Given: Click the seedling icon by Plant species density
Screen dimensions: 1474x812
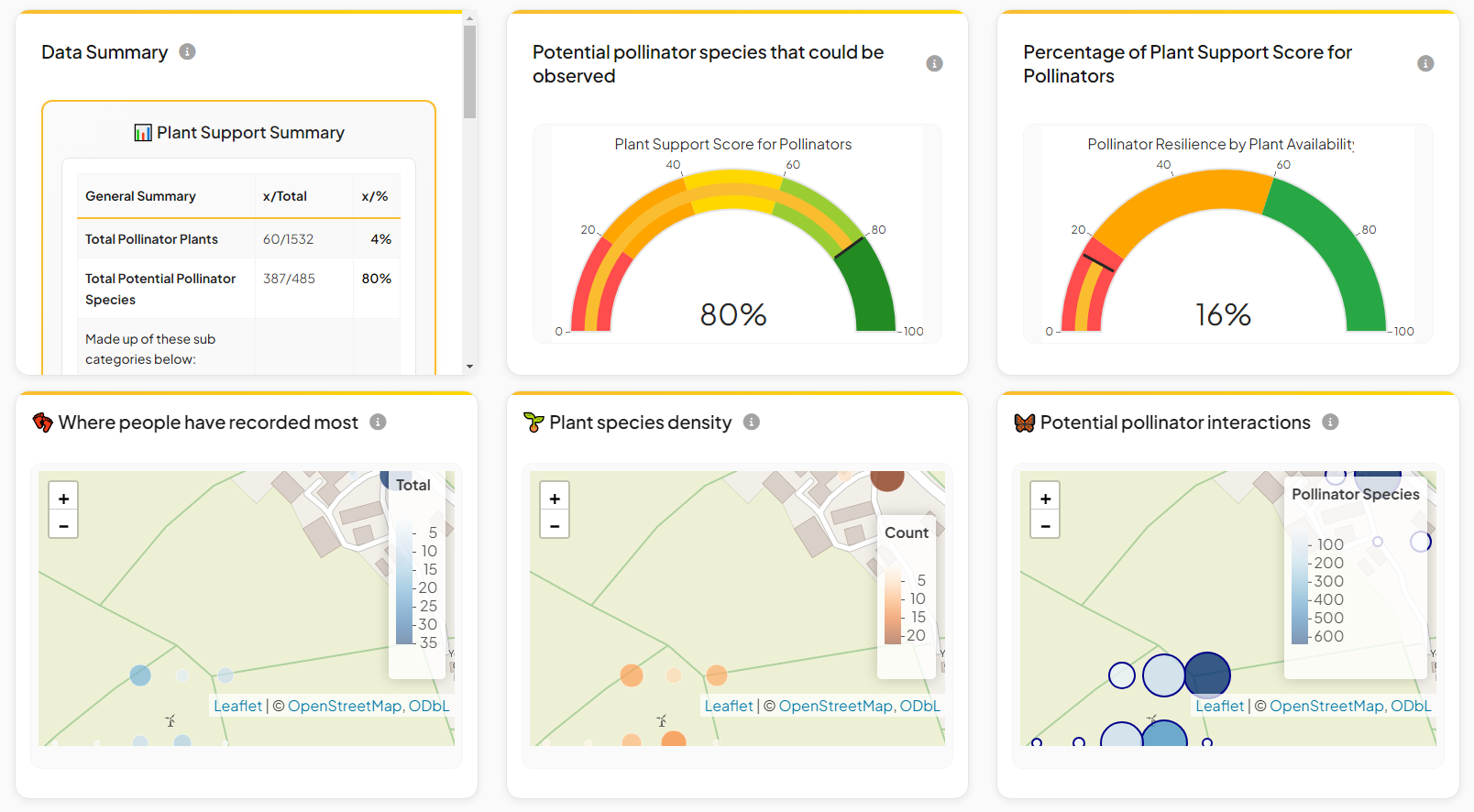Looking at the screenshot, I should pyautogui.click(x=533, y=422).
